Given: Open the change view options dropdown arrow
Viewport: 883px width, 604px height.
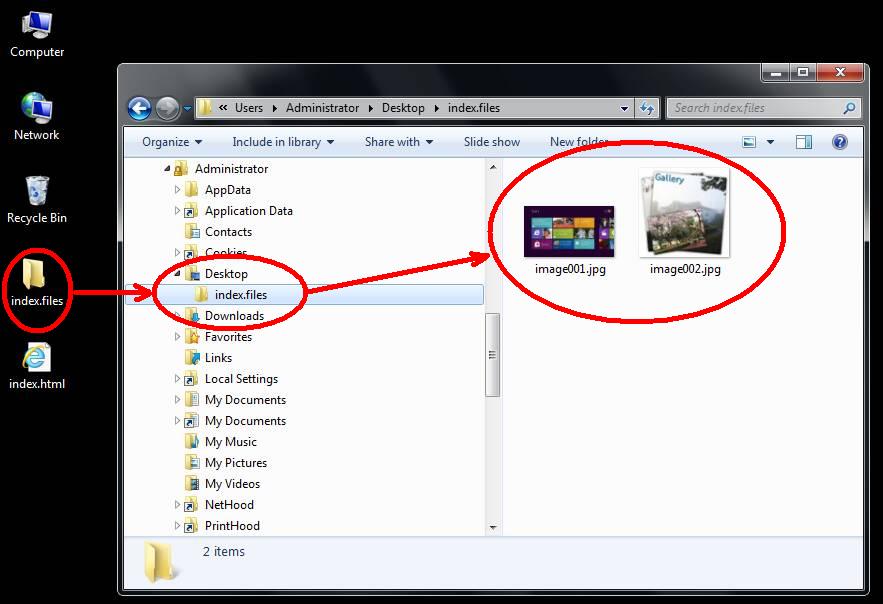Looking at the screenshot, I should click(x=770, y=142).
